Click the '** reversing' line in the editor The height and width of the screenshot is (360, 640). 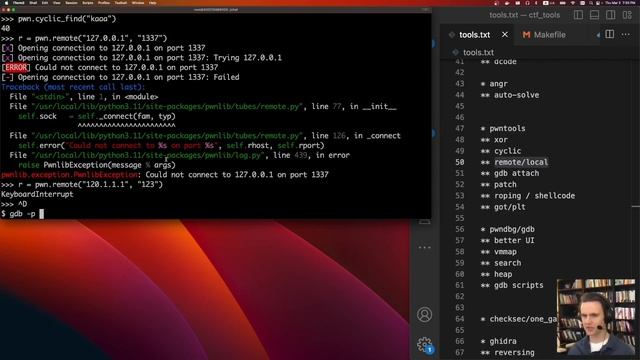pos(507,353)
